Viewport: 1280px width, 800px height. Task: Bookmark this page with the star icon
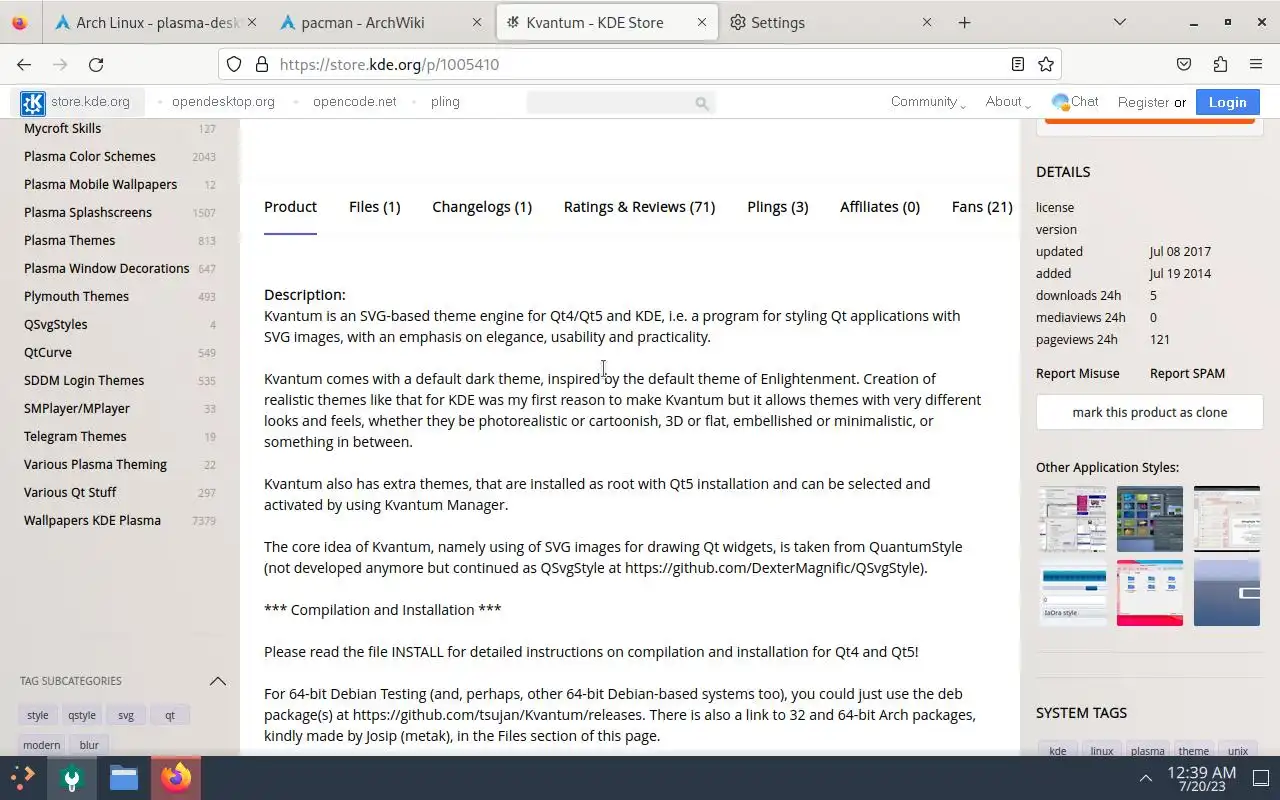coord(1046,64)
